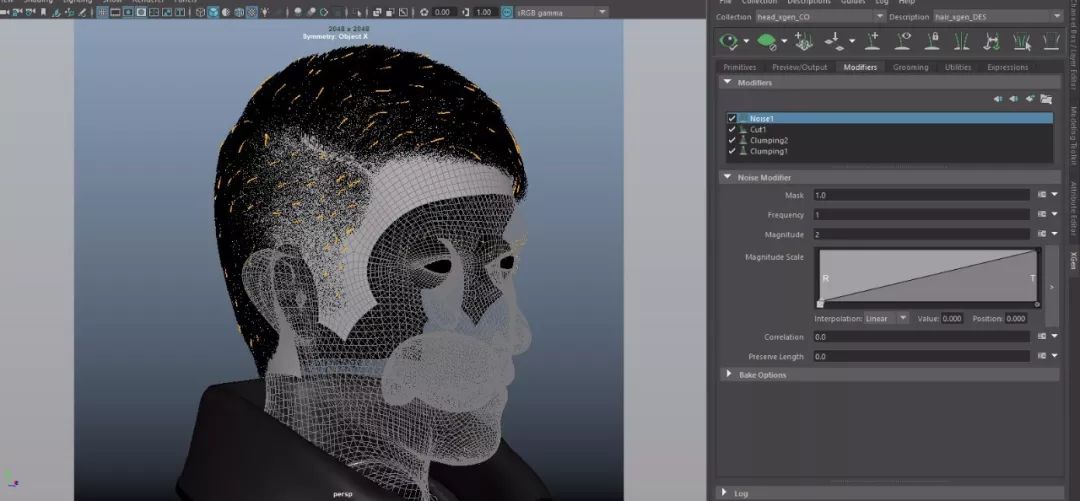Switch to the Utilities tab
Image resolution: width=1080 pixels, height=501 pixels.
point(957,67)
